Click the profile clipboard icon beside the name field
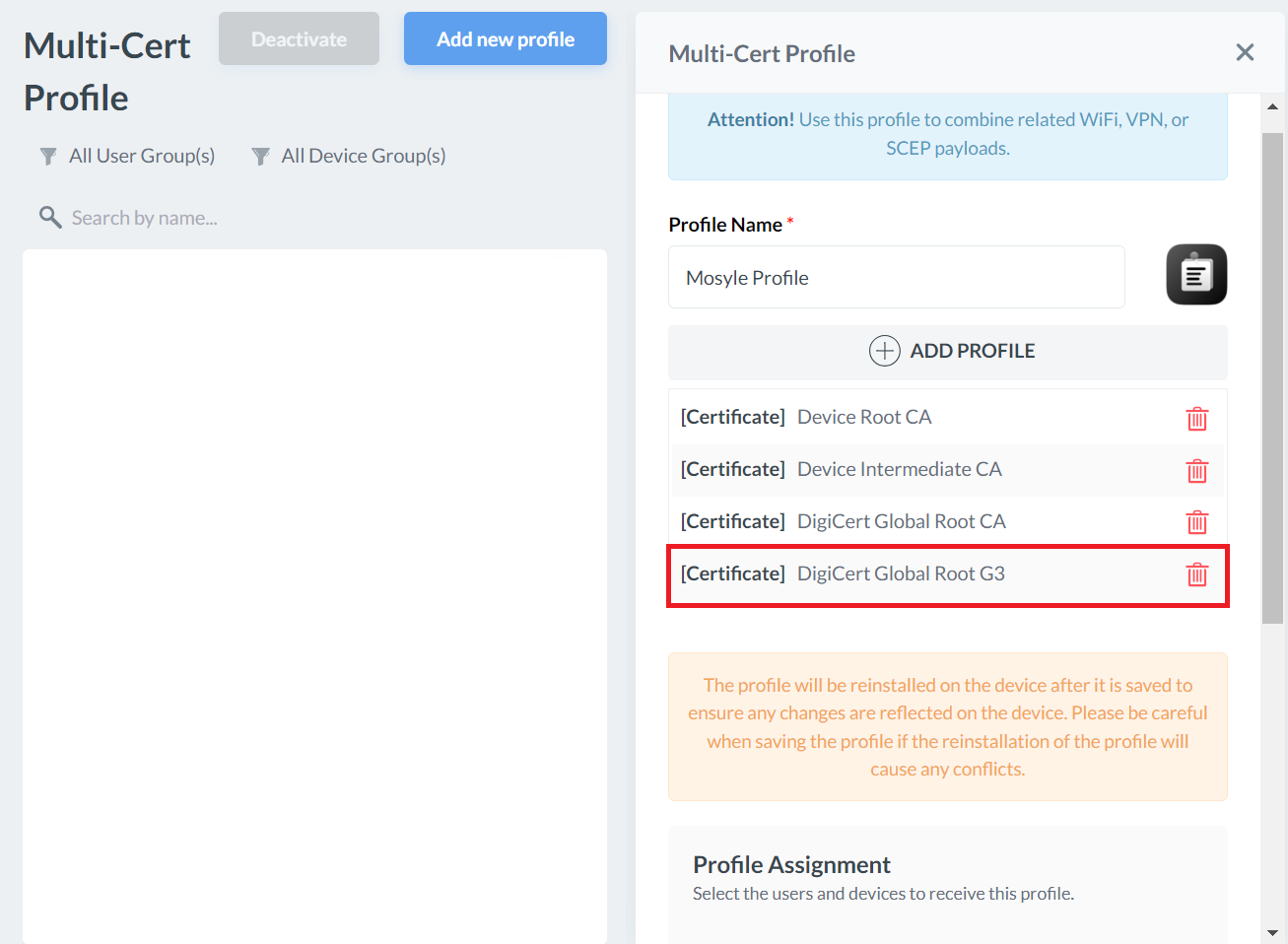This screenshot has width=1288, height=944. 1196,275
